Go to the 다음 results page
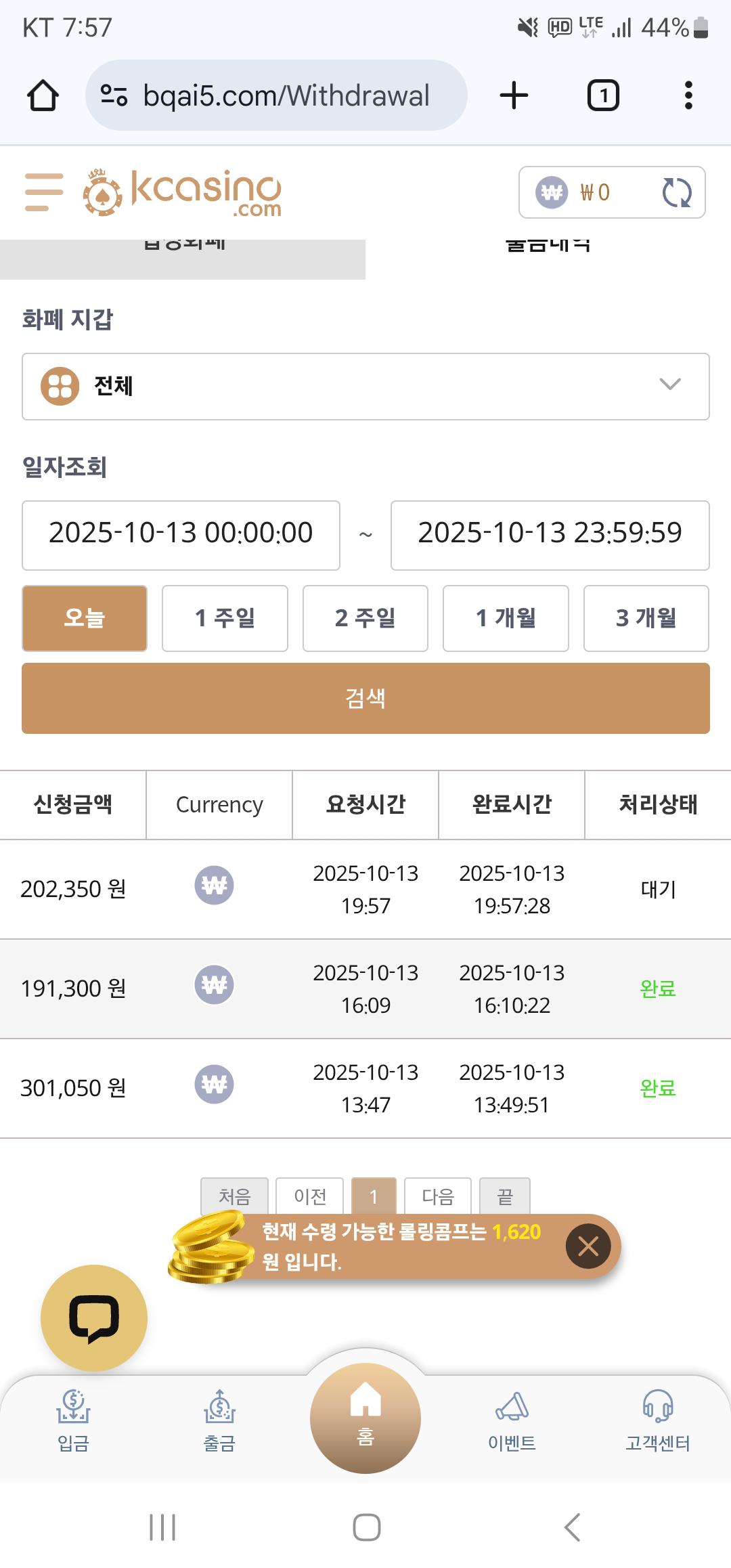 437,1196
